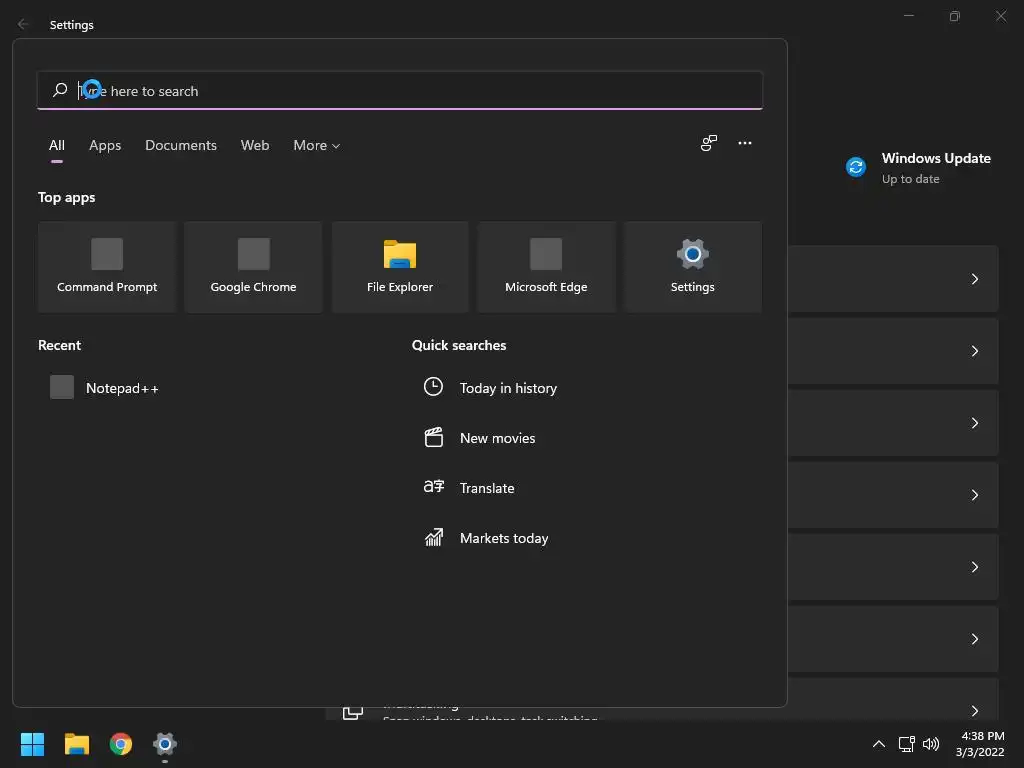Click the Quick searches heading text
This screenshot has width=1024, height=768.
tap(459, 345)
